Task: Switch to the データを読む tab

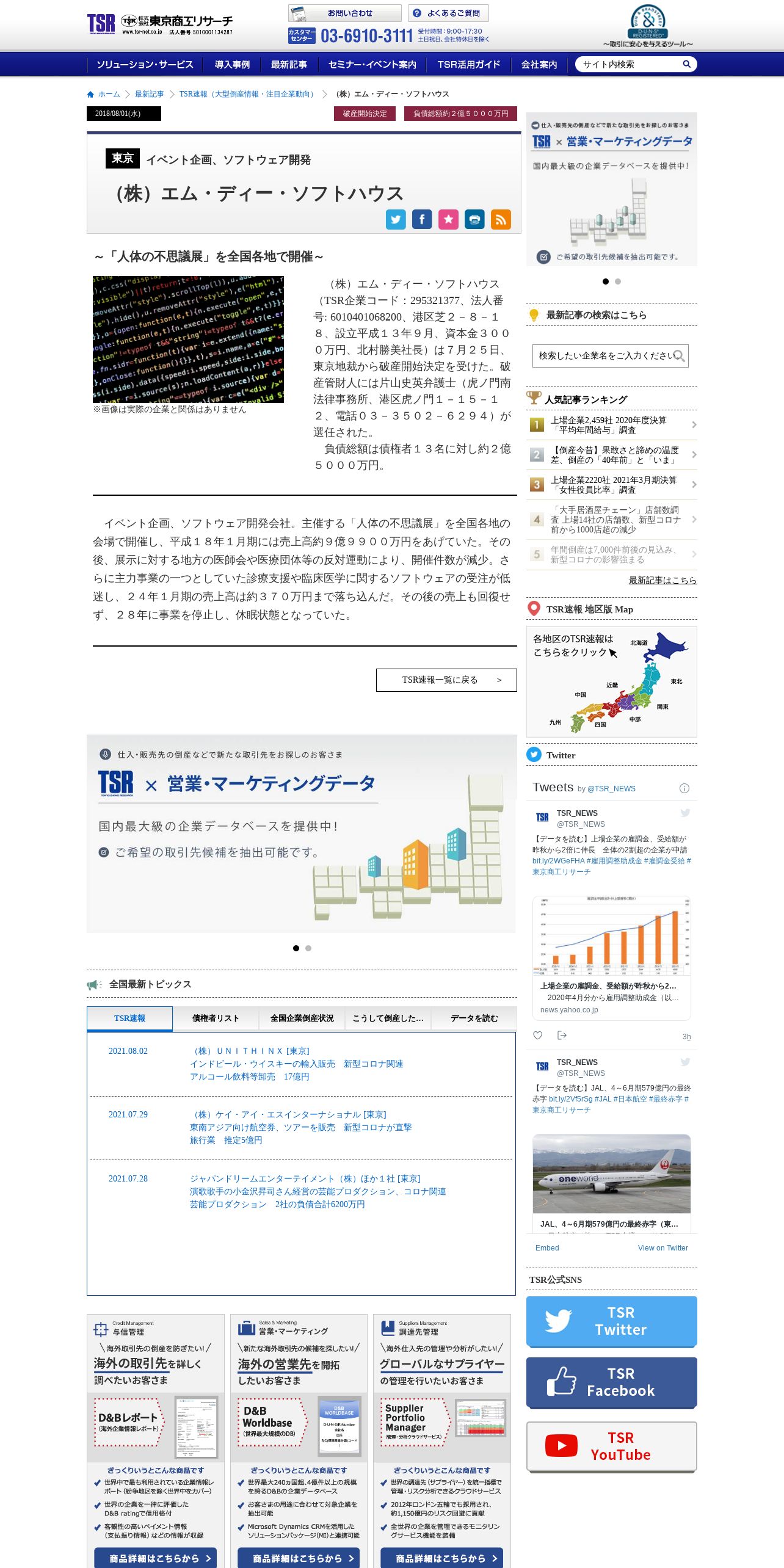Action: 474,1018
